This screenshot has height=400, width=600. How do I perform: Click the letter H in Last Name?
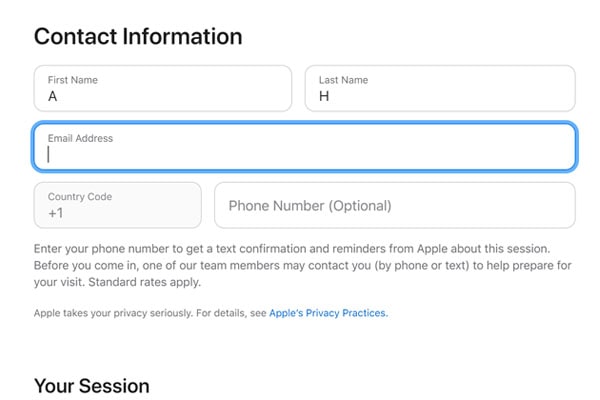[324, 96]
